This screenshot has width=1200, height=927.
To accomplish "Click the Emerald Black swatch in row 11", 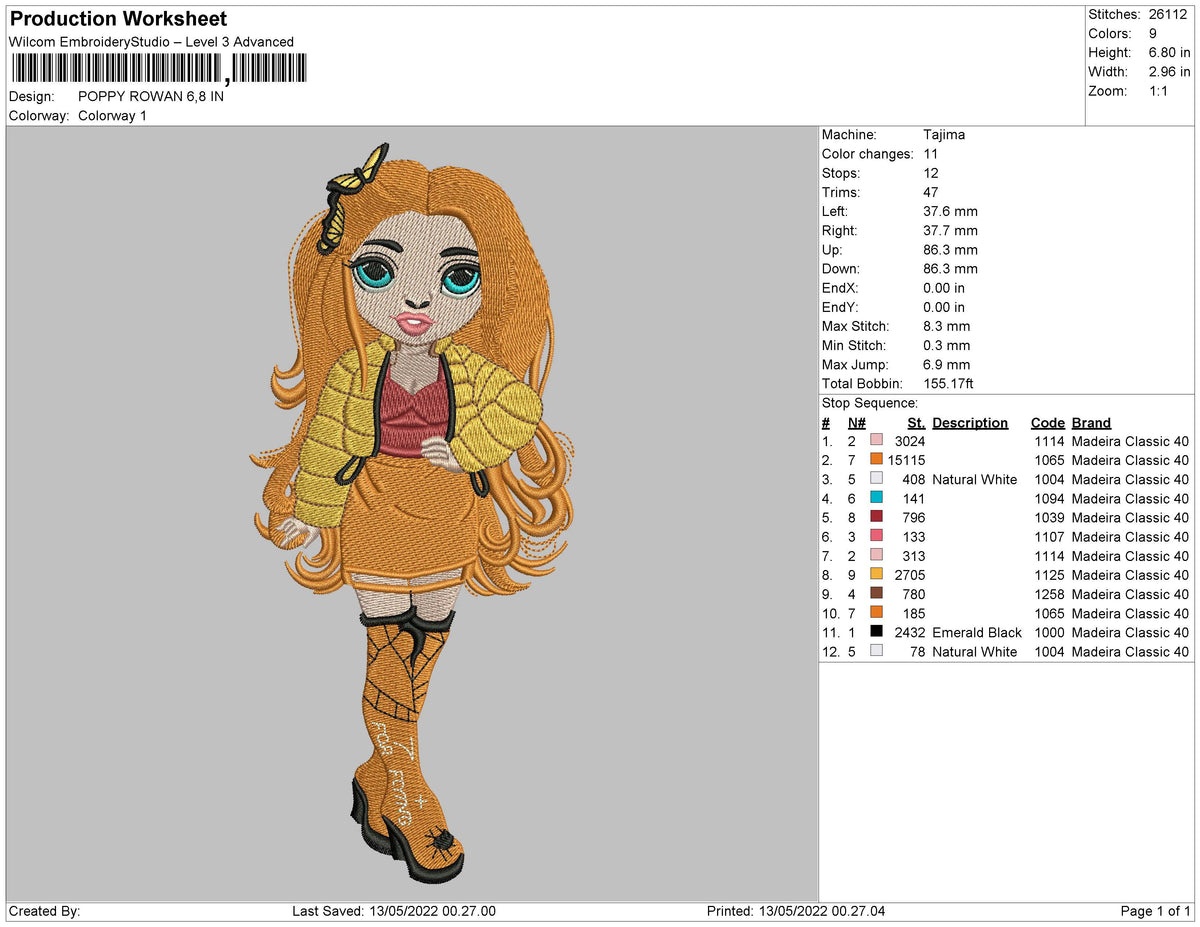I will click(x=877, y=632).
